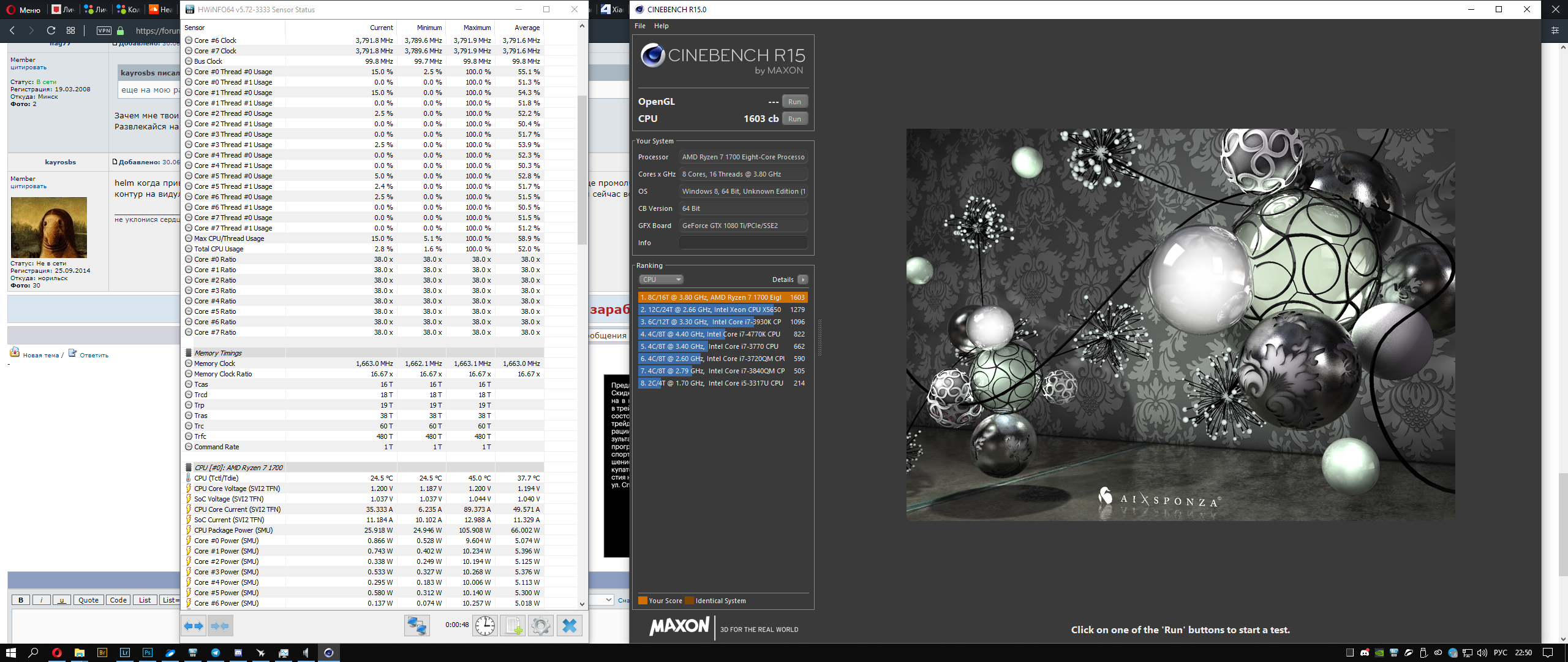Open HWiNFO network remote monitors icon
The width and height of the screenshot is (1568, 662).
coord(417,626)
